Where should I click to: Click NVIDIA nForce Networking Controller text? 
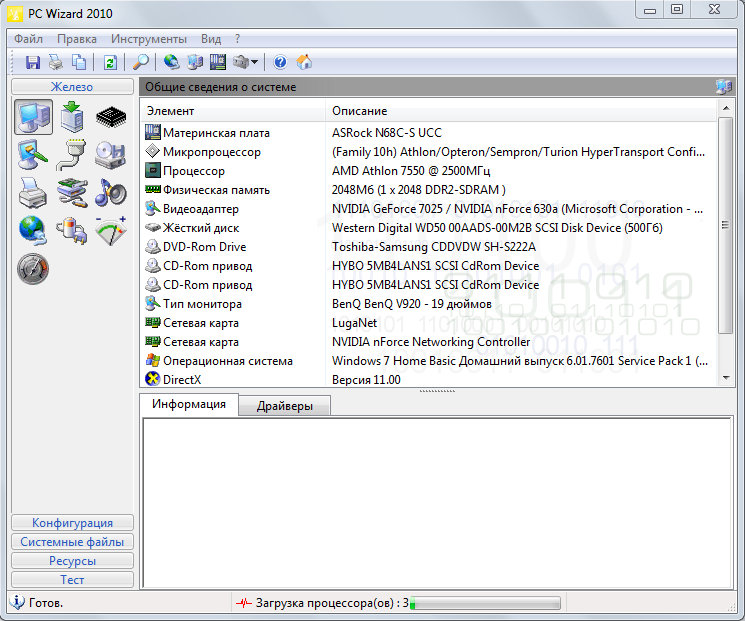coord(431,342)
